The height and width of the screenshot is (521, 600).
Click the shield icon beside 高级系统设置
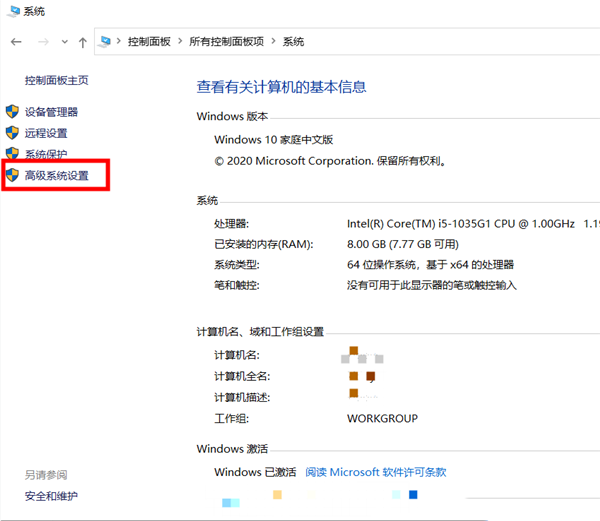[x=12, y=175]
